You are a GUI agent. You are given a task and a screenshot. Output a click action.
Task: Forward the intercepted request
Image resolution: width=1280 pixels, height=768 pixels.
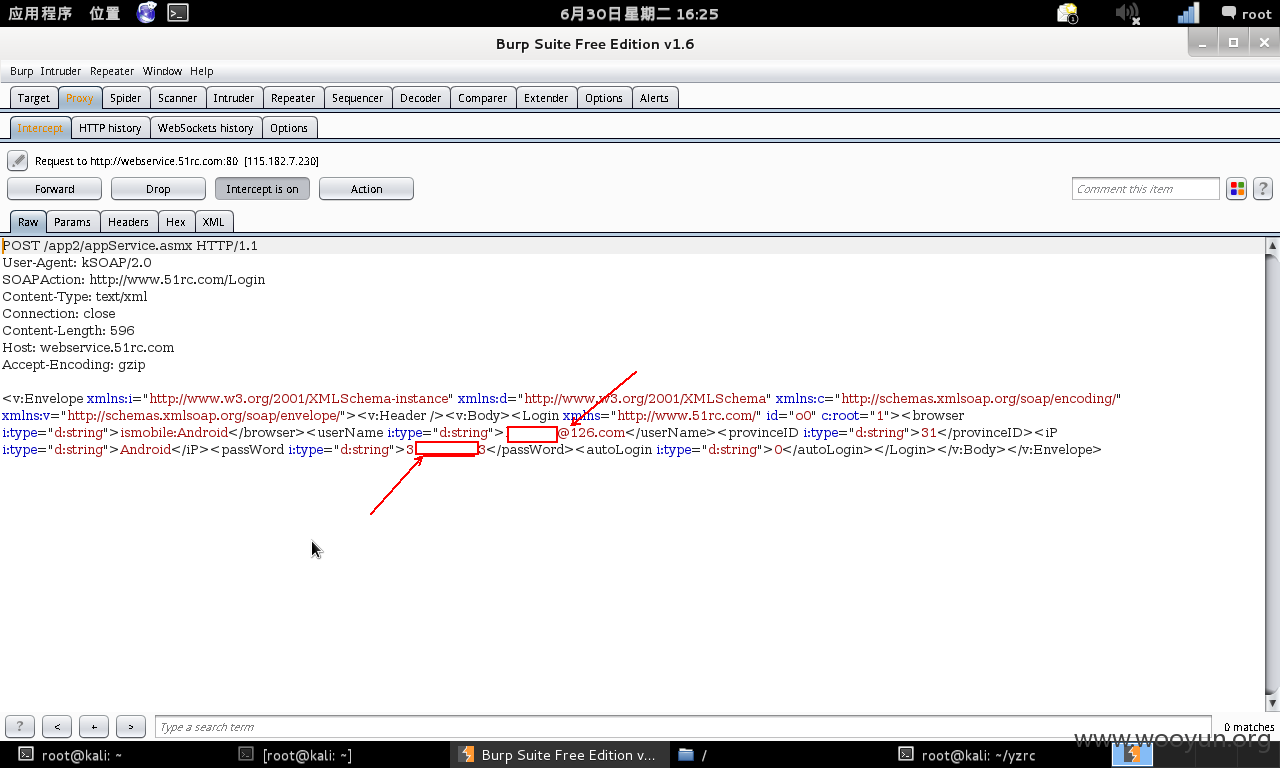(54, 189)
